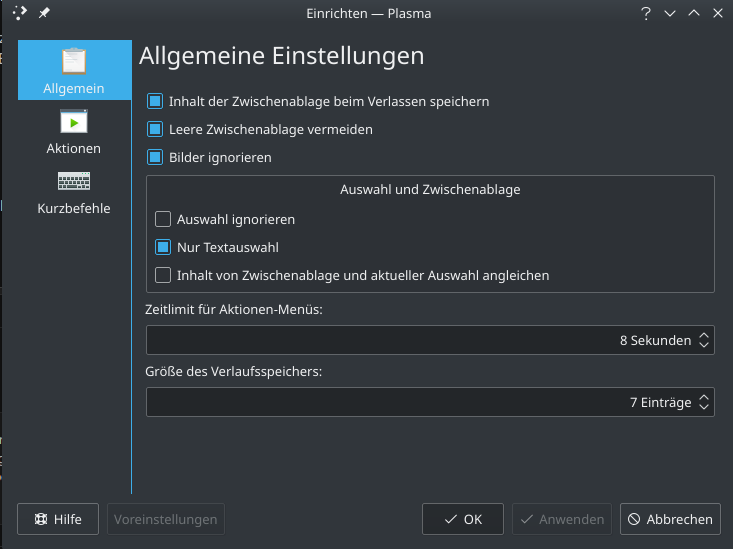733x549 pixels.
Task: Increase the Zeitlimit seconds with up arrow
Action: [x=704, y=335]
